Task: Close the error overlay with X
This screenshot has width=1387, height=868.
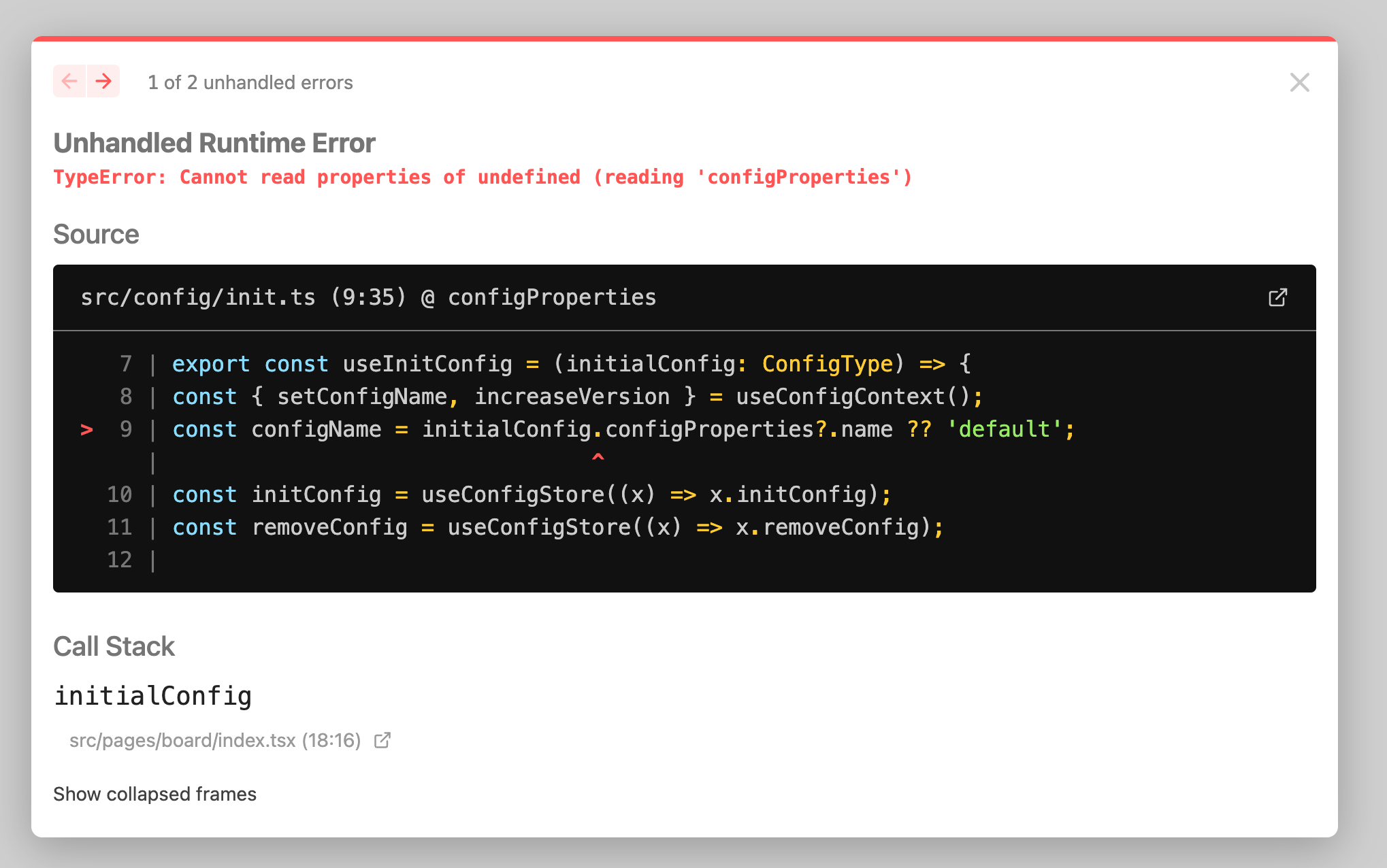Action: click(1299, 82)
